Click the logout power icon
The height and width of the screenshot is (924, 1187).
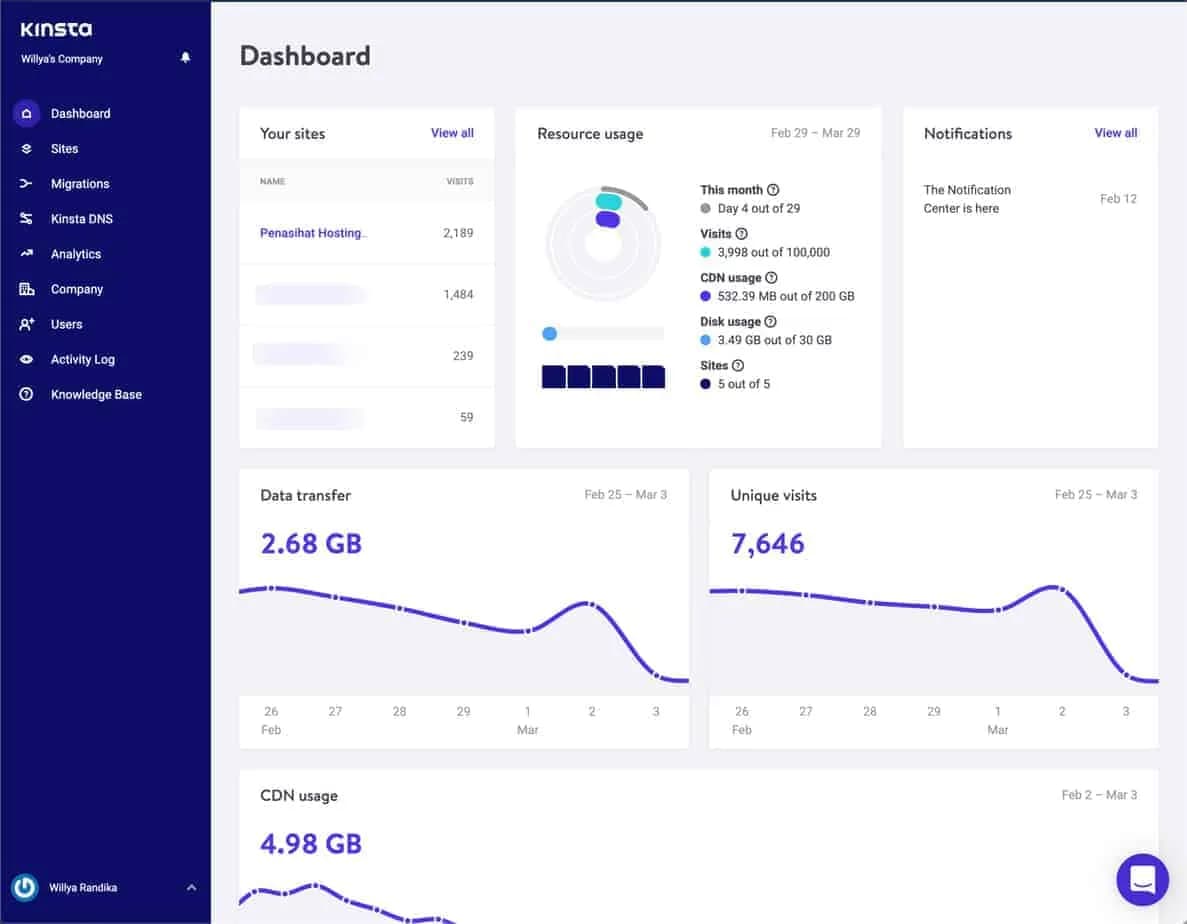tap(23, 887)
